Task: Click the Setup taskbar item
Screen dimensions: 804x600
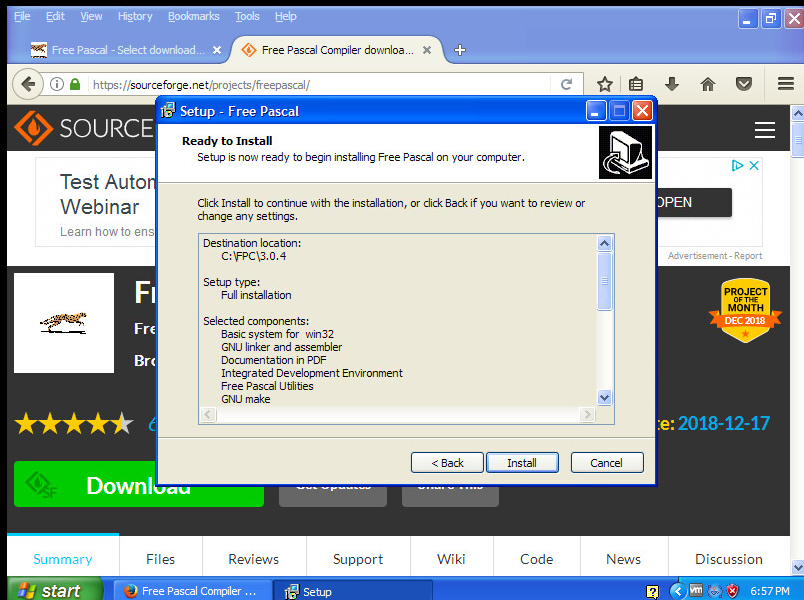Action: coord(353,591)
